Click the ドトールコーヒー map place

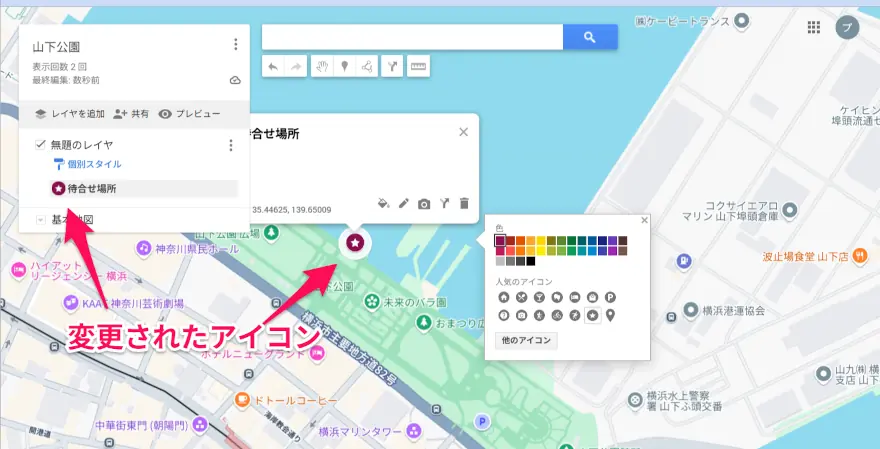[286, 400]
